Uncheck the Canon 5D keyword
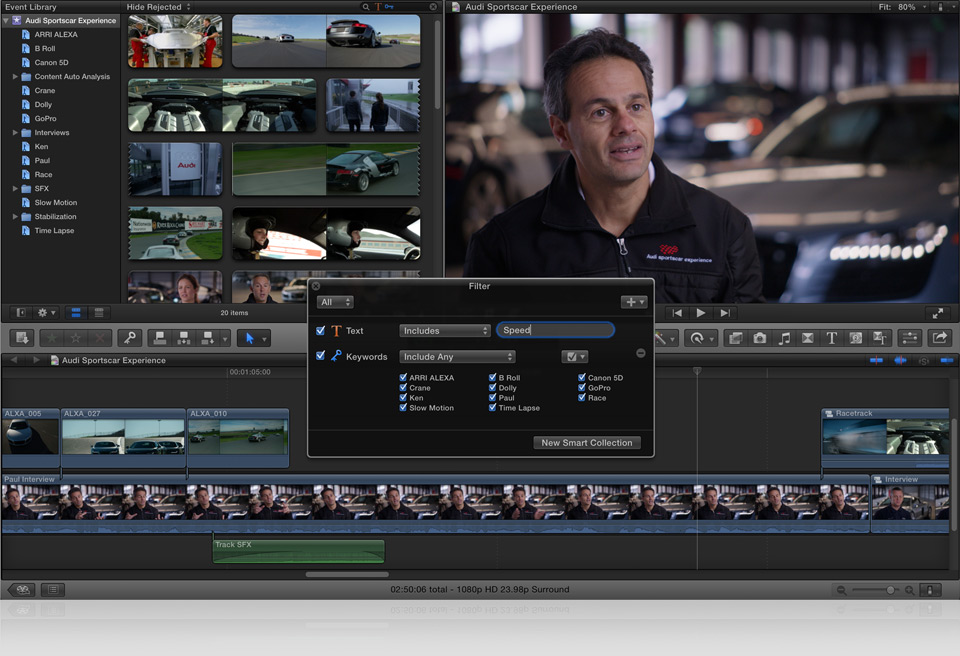The width and height of the screenshot is (960, 656). point(582,377)
